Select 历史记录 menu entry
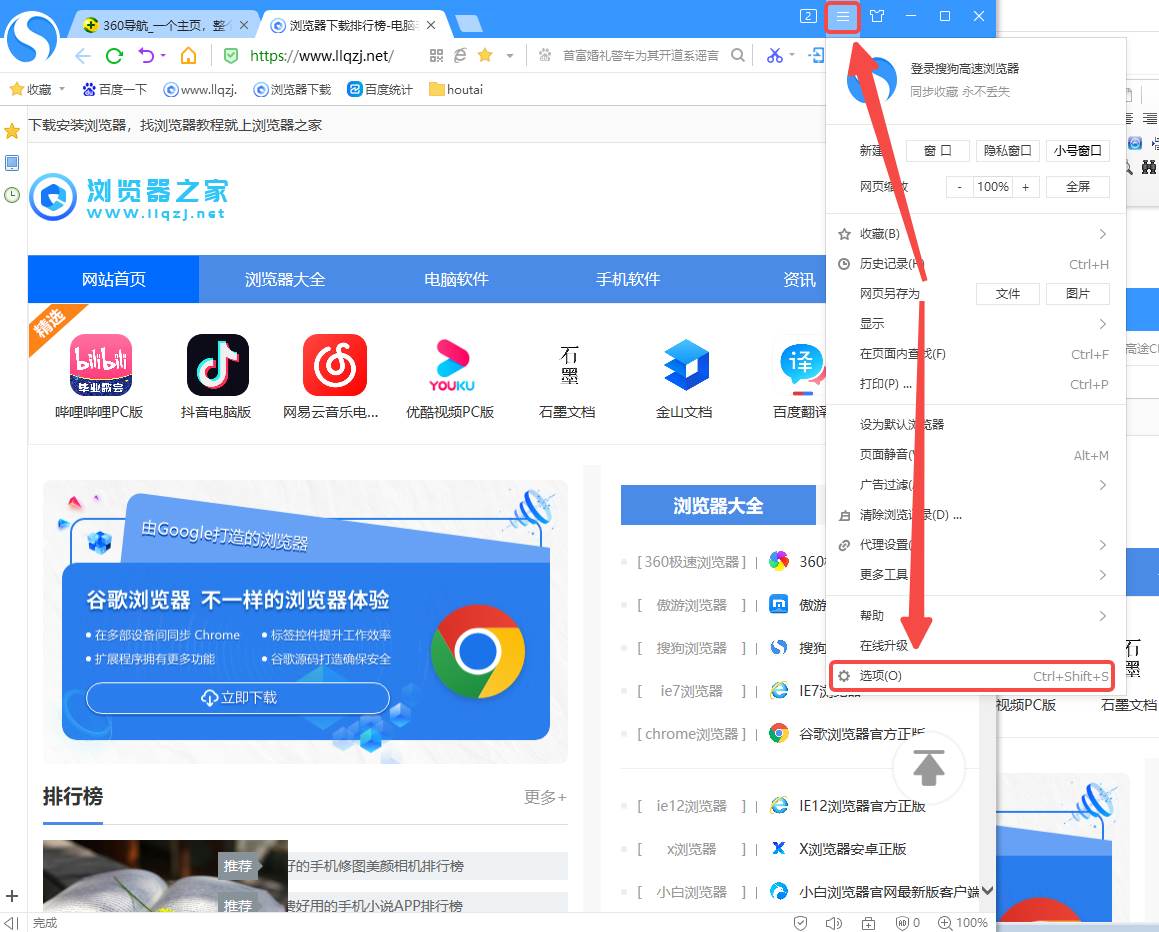 [x=976, y=264]
